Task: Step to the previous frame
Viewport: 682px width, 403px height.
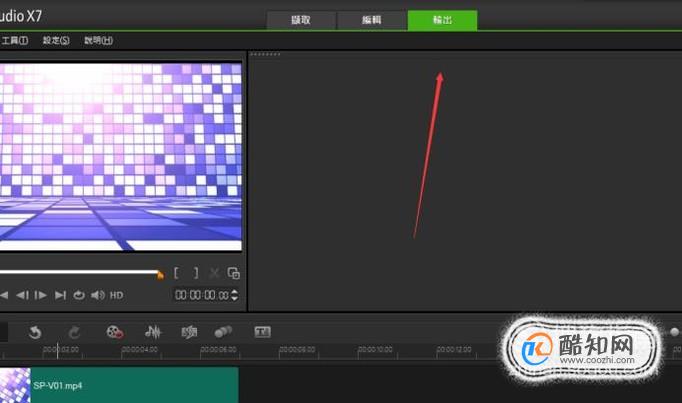Action: tap(22, 295)
